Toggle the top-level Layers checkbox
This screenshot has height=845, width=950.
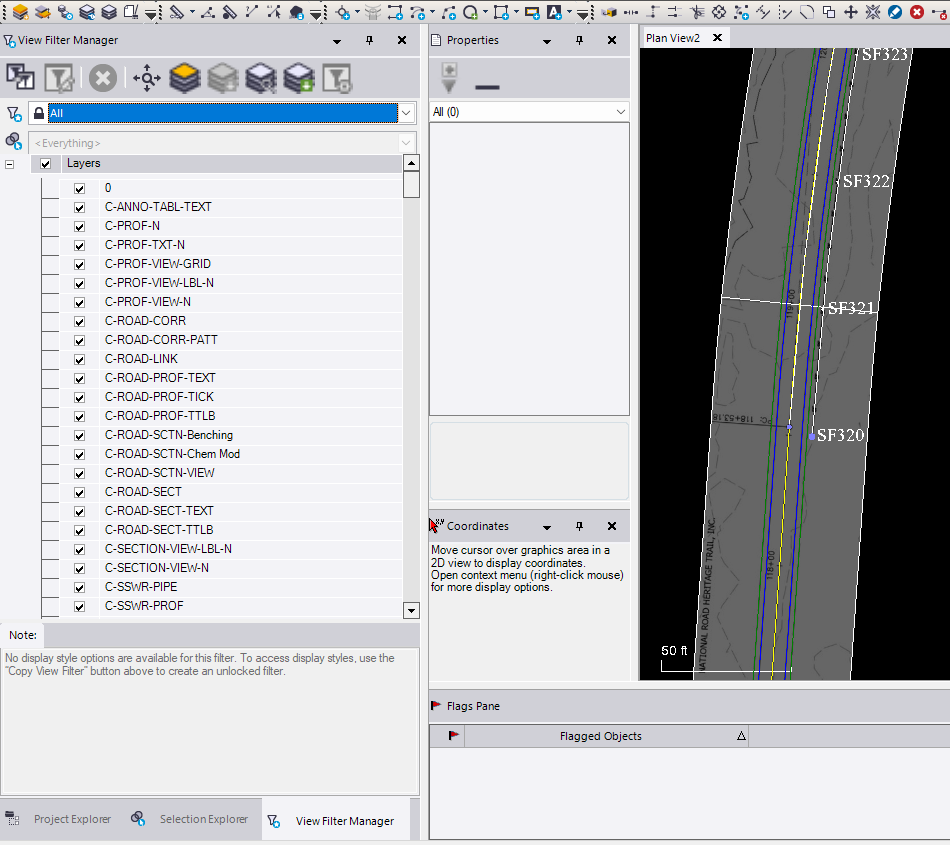tap(45, 163)
